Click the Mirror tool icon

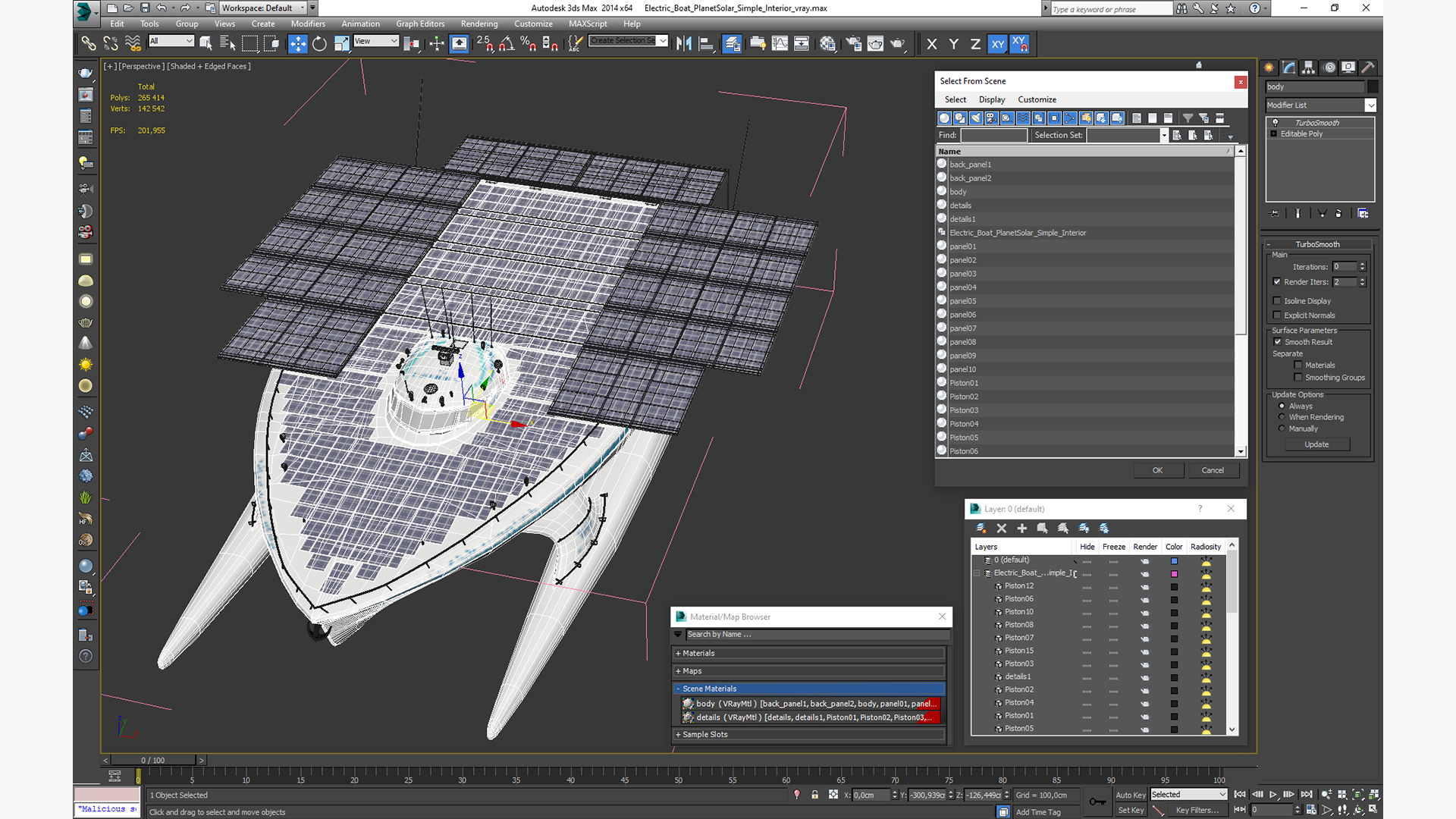[x=684, y=43]
